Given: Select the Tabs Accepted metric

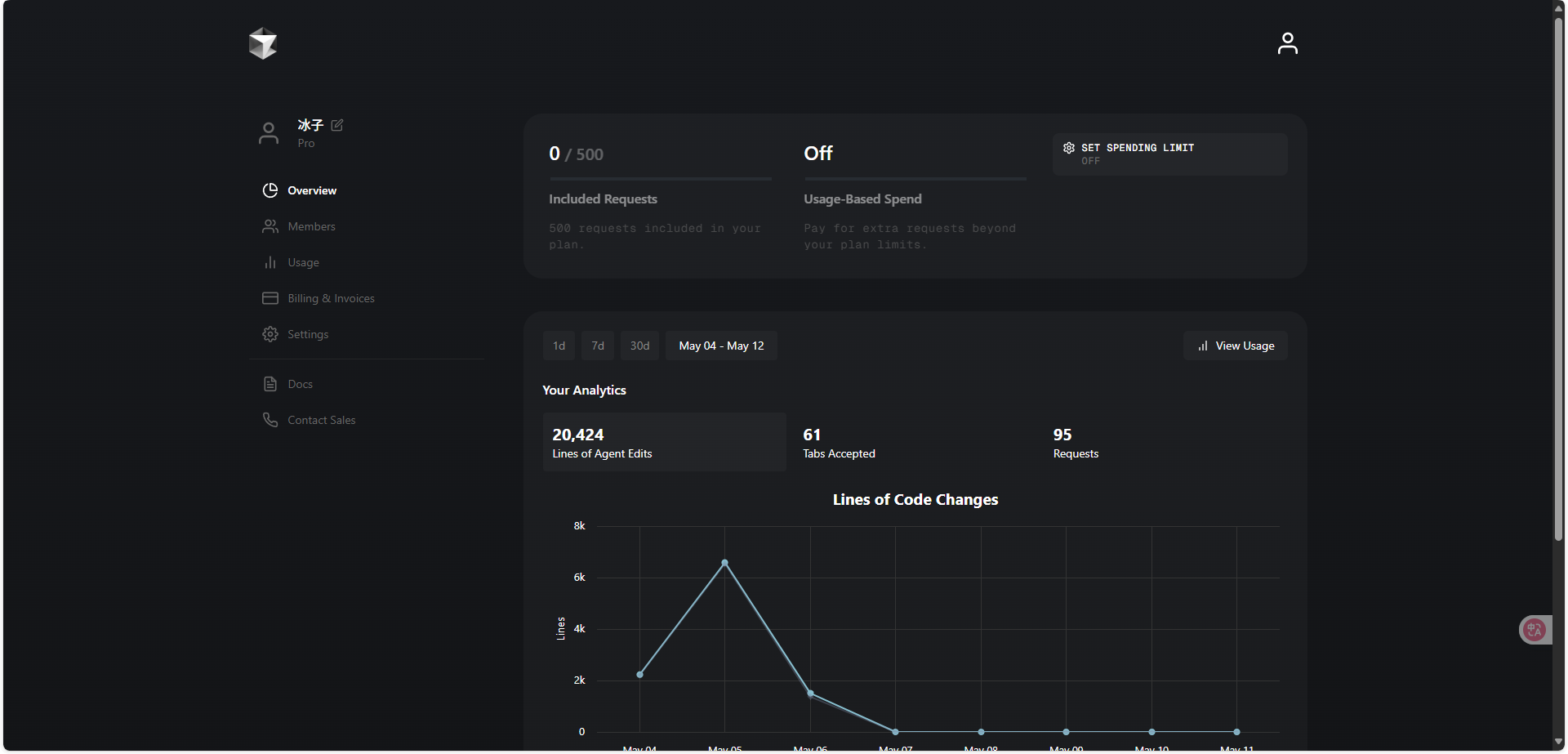Looking at the screenshot, I should click(915, 442).
